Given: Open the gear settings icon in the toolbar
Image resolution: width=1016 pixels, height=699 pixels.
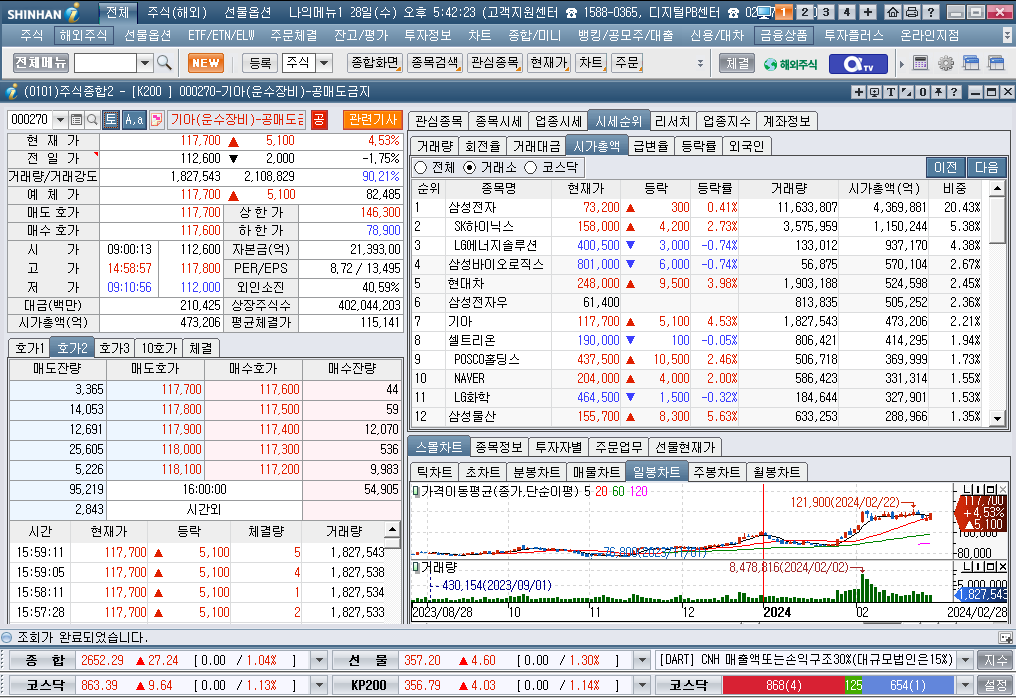Looking at the screenshot, I should (x=945, y=63).
